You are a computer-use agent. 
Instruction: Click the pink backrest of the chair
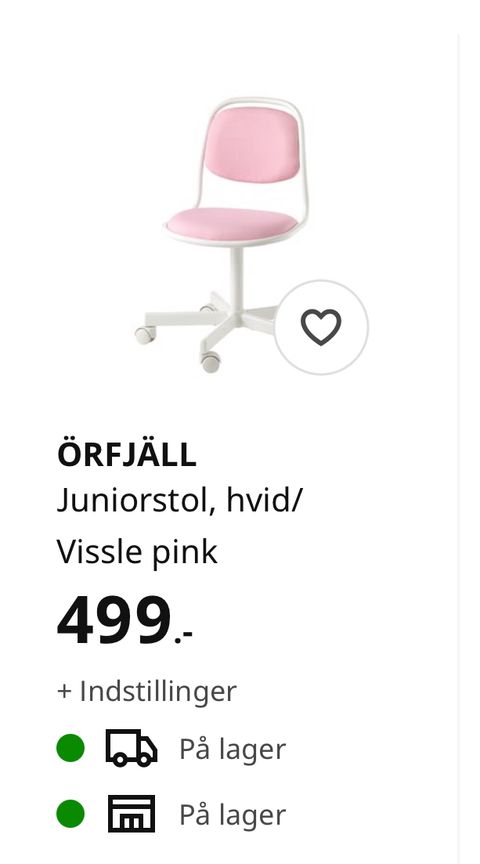tap(252, 144)
